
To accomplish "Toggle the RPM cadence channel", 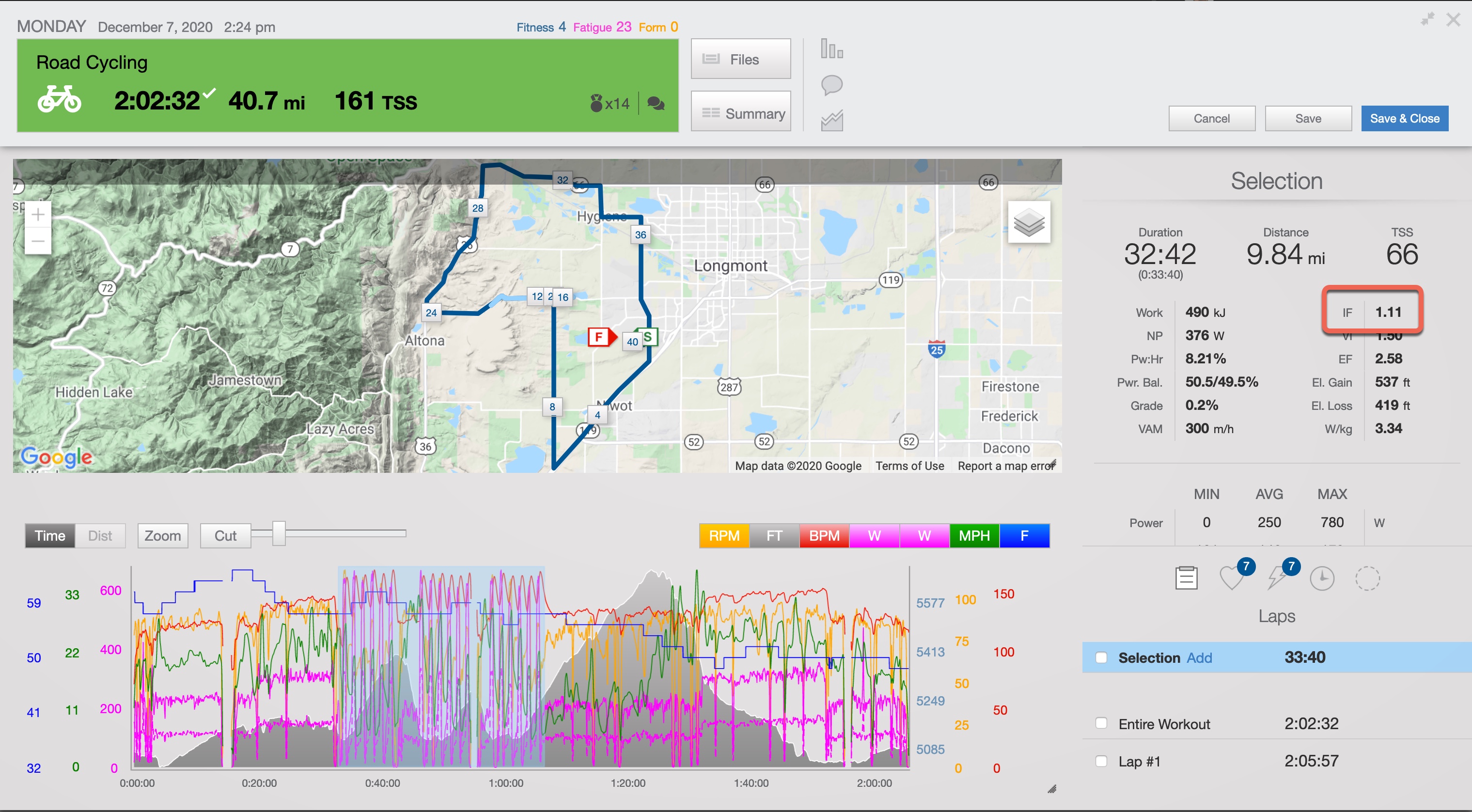I will (x=724, y=536).
